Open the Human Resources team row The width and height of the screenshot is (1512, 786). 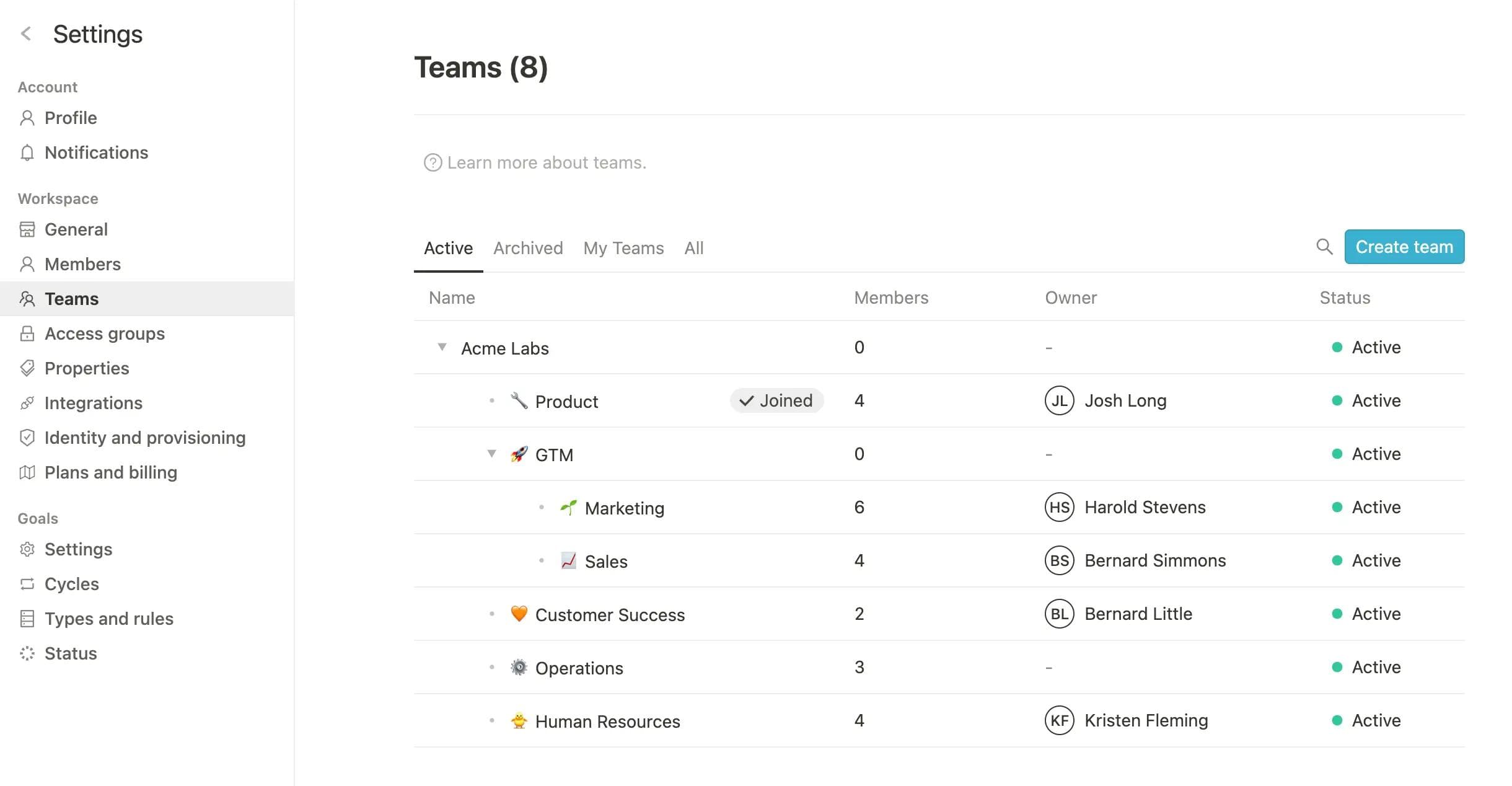[607, 722]
